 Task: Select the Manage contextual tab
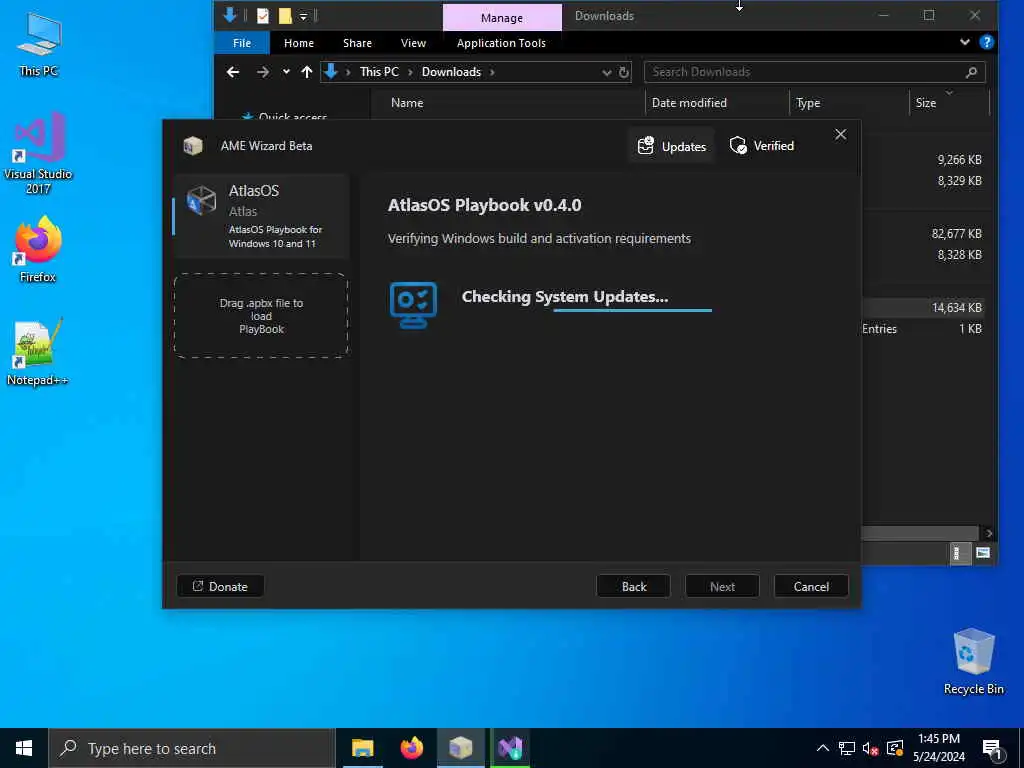(x=502, y=18)
